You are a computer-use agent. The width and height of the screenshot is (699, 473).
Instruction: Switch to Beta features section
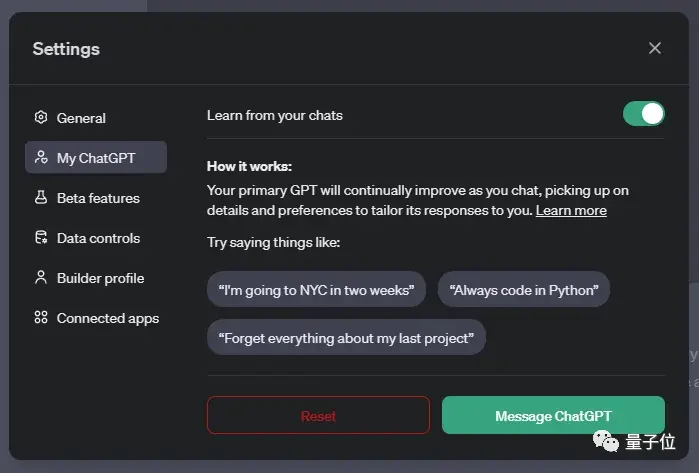pos(96,197)
